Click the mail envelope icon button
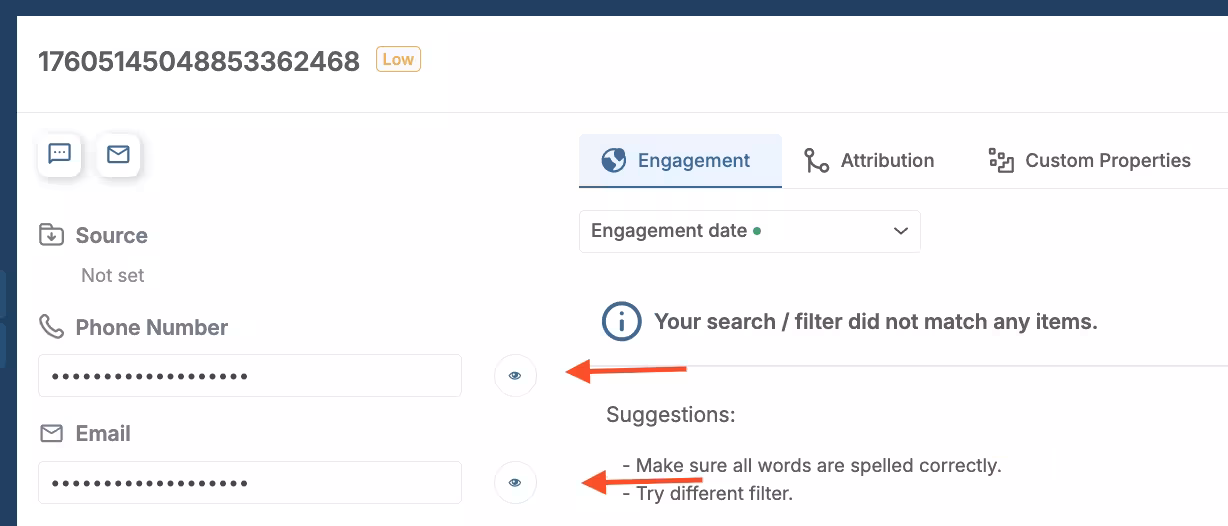Screen dimensions: 1228x526 pos(118,155)
